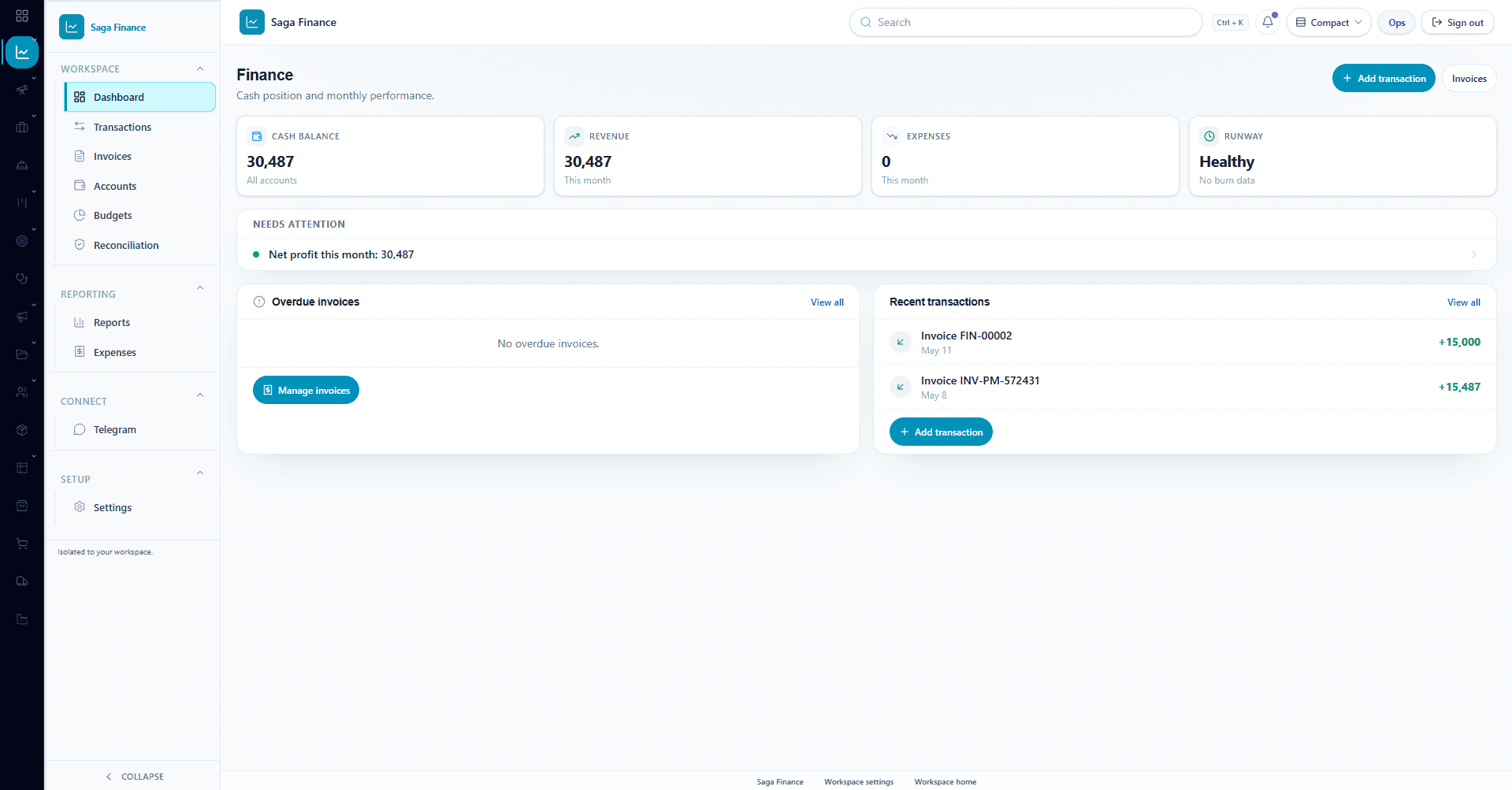1512x790 pixels.
Task: Go to Dashboard in the sidebar
Action: 139,97
